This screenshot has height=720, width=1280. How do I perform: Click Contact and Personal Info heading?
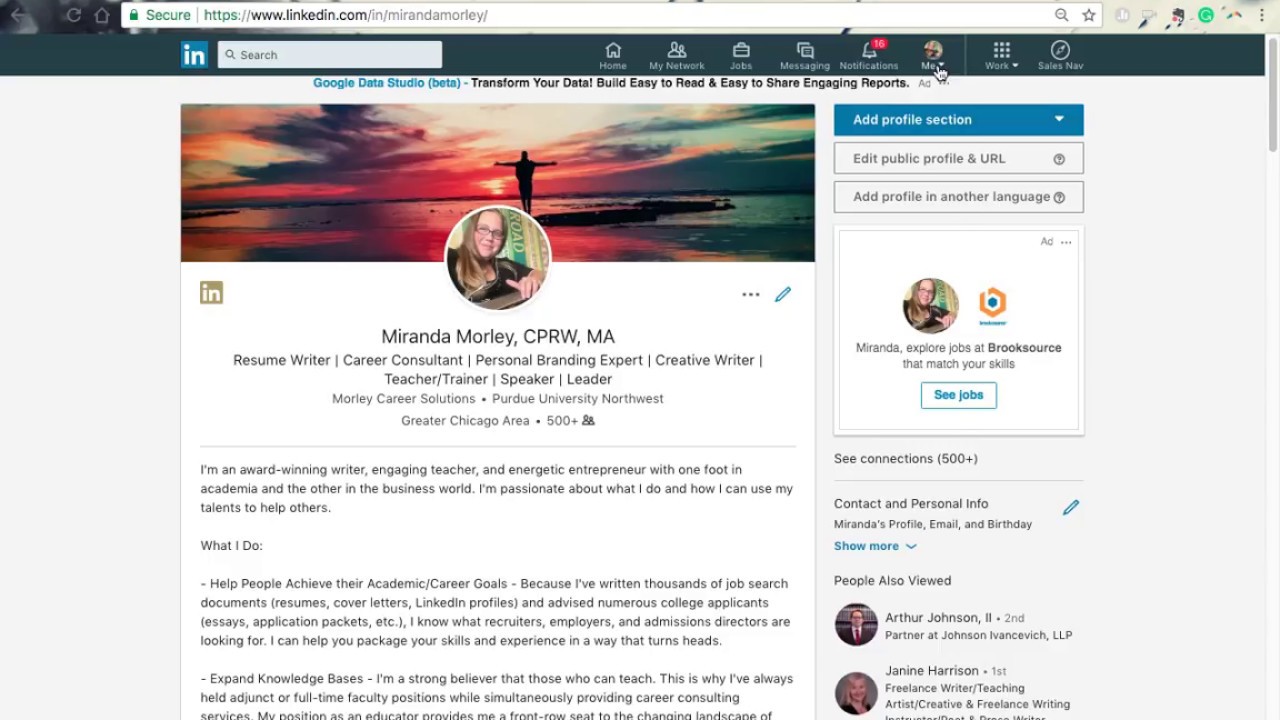click(911, 504)
